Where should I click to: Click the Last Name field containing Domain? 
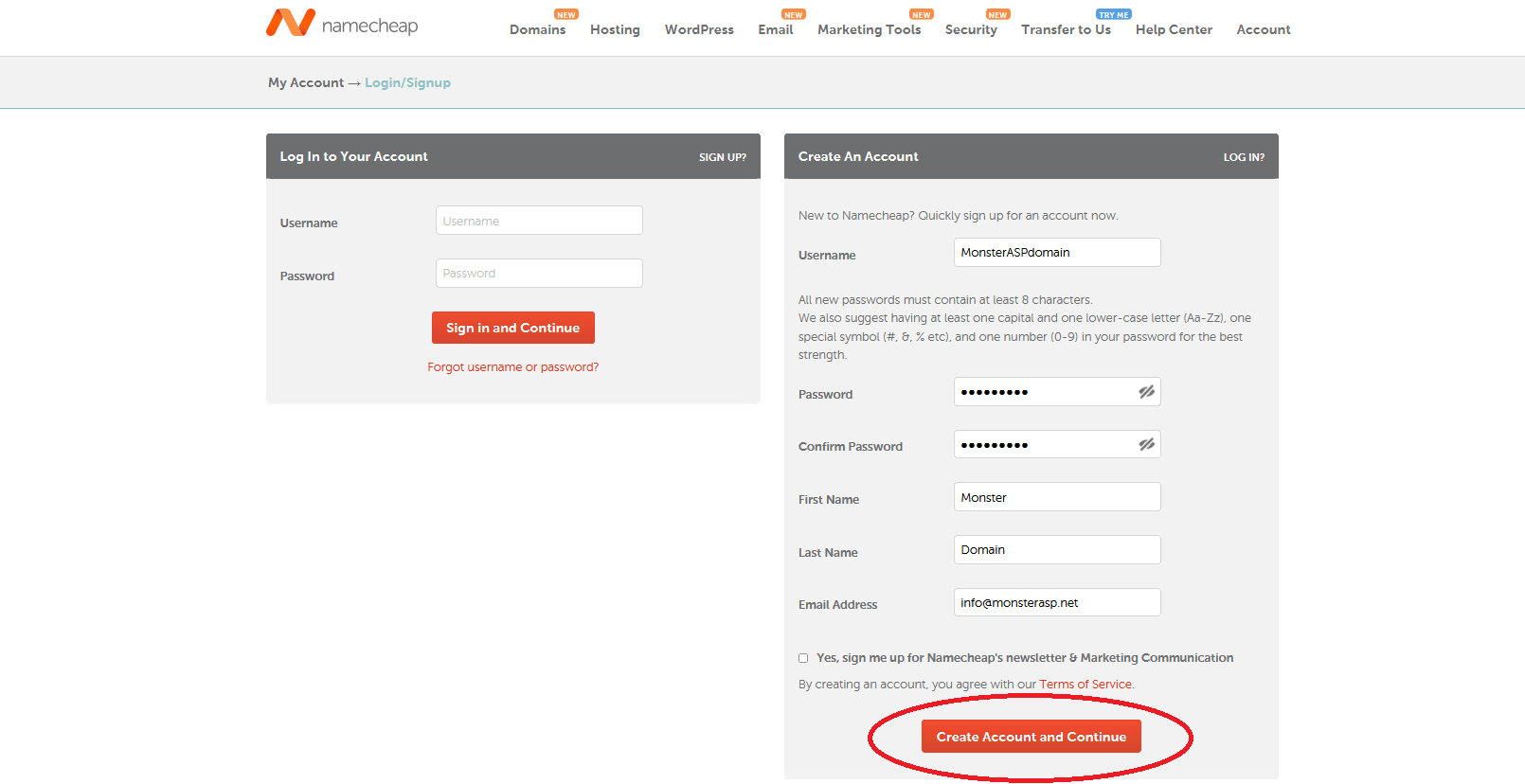coord(1057,550)
